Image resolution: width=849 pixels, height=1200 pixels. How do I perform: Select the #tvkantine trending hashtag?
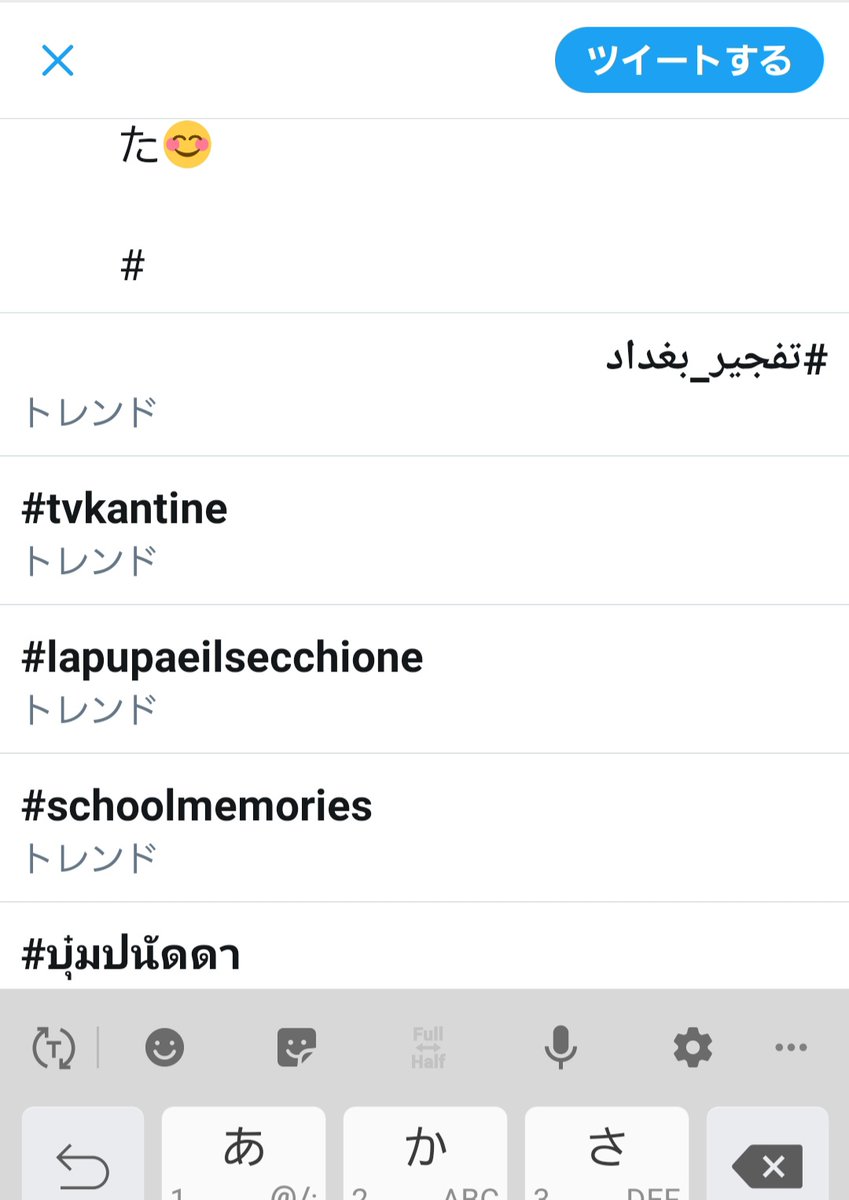(x=424, y=530)
